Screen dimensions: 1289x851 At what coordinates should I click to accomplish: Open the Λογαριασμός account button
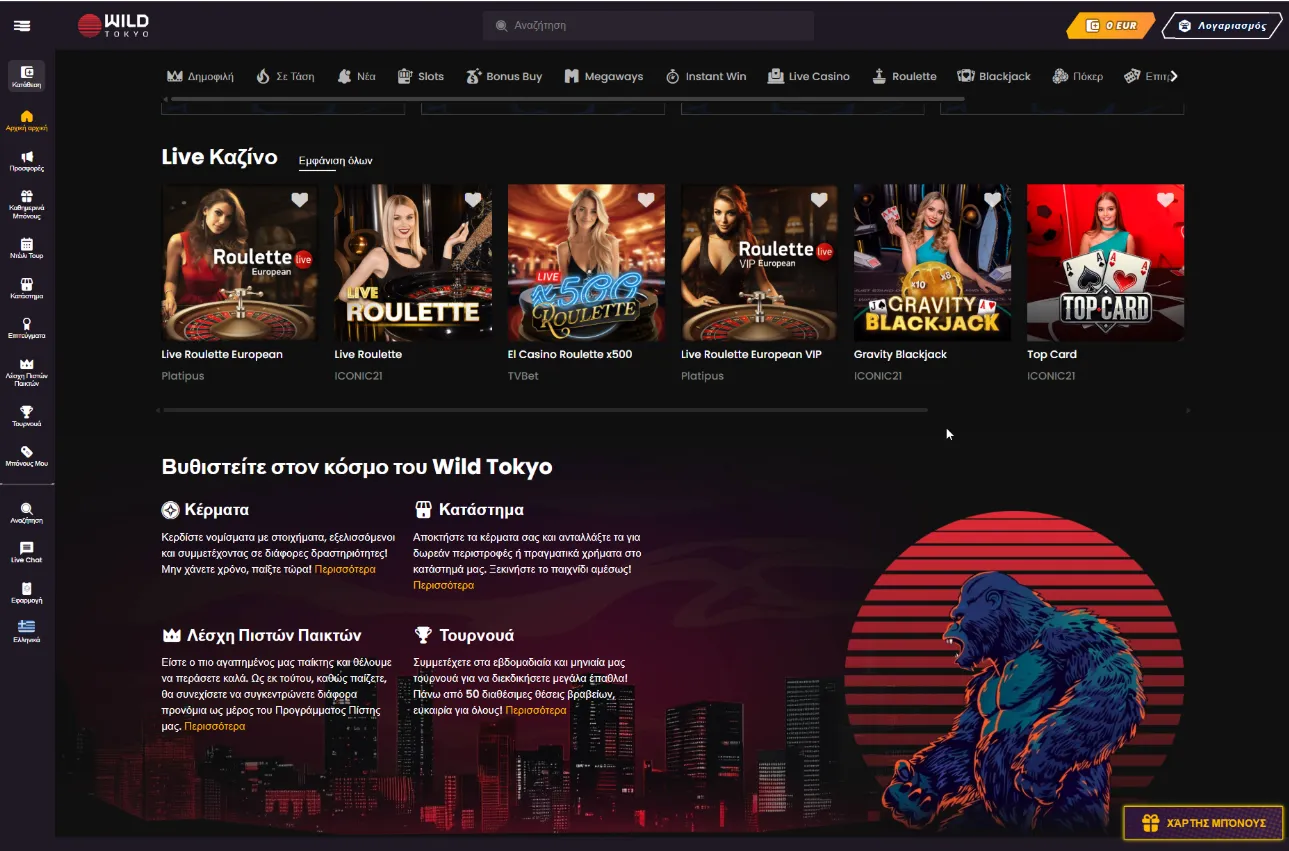point(1222,26)
